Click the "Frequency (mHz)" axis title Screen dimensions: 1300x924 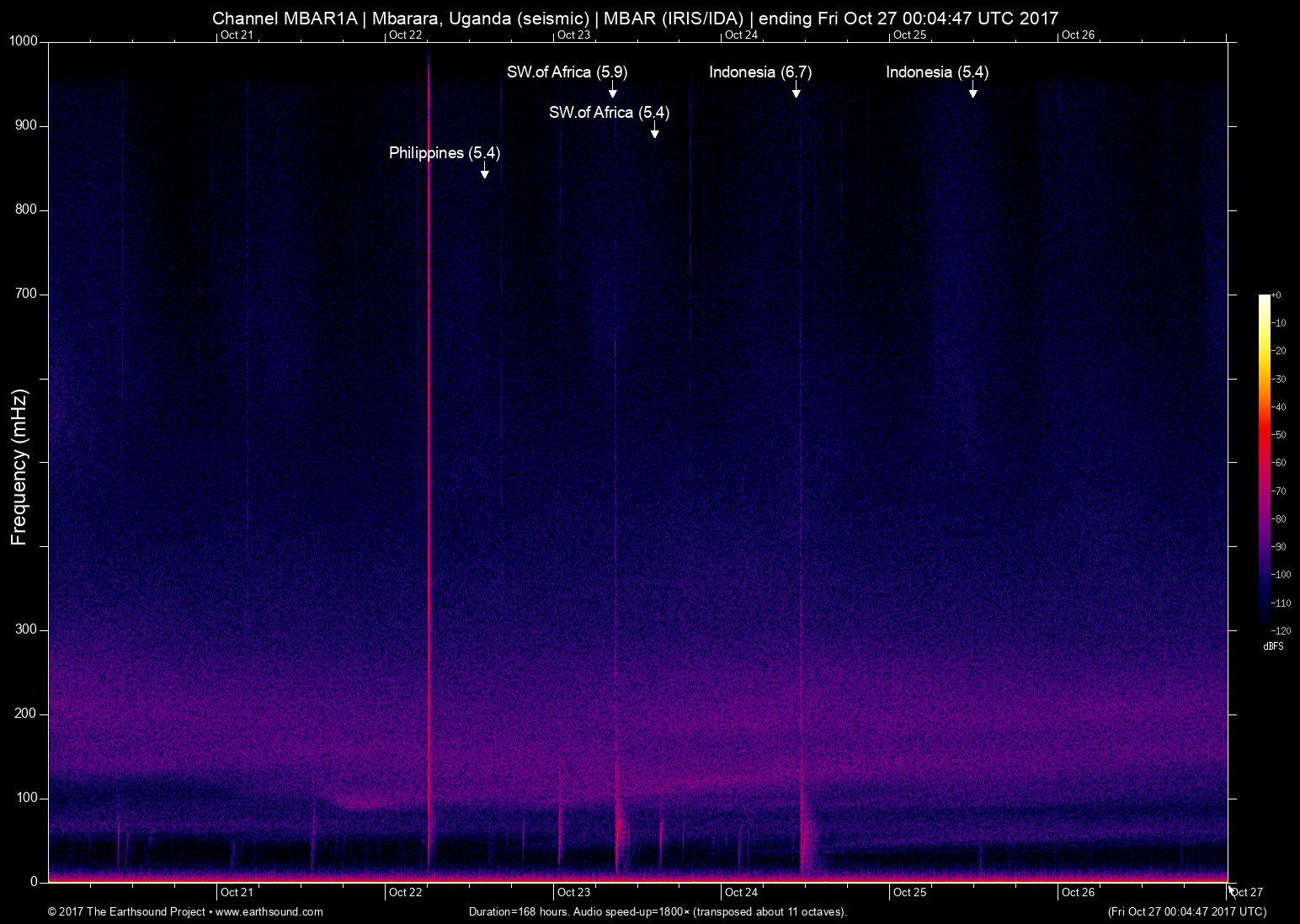[19, 467]
